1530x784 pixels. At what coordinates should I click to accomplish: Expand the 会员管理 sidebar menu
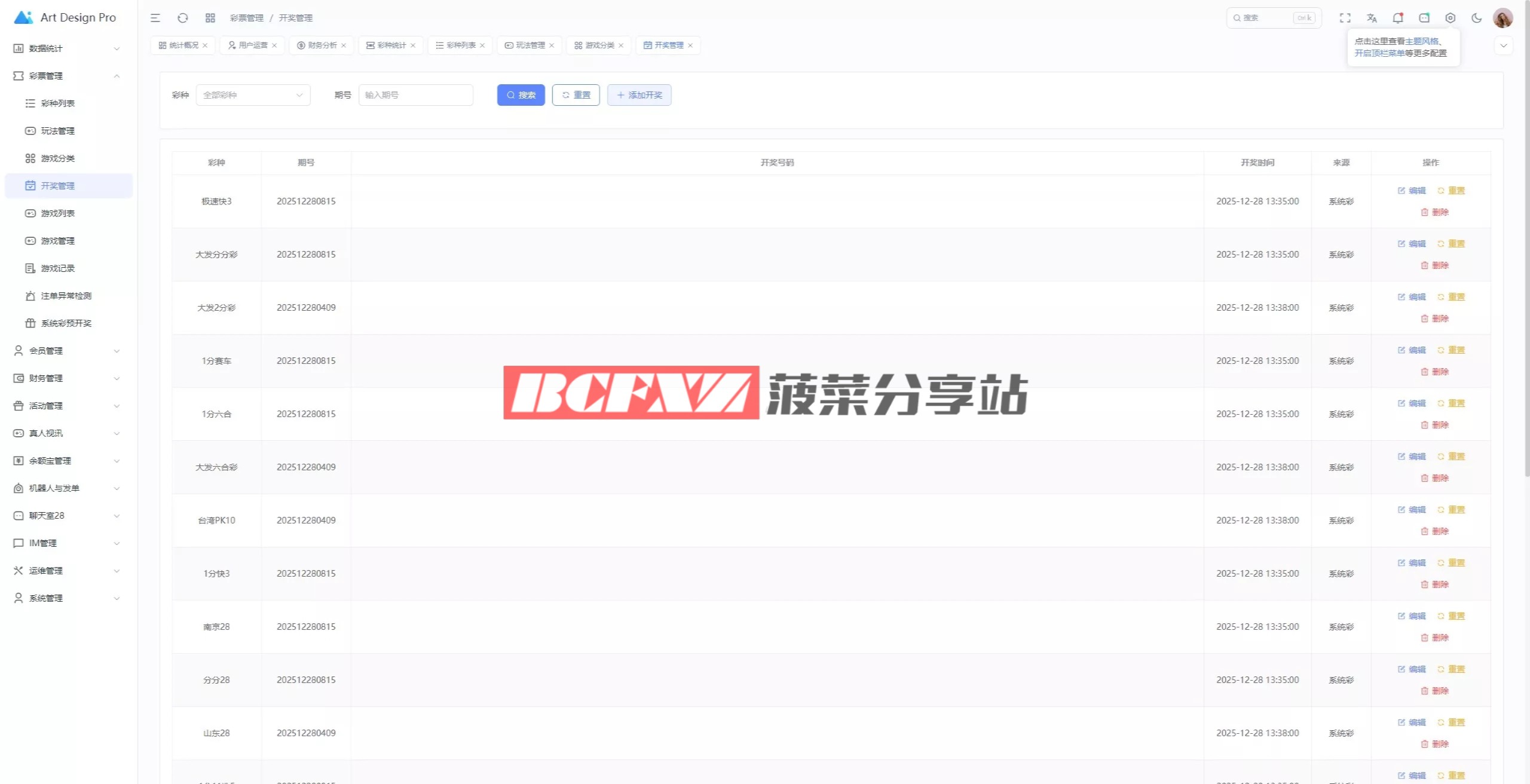(66, 351)
